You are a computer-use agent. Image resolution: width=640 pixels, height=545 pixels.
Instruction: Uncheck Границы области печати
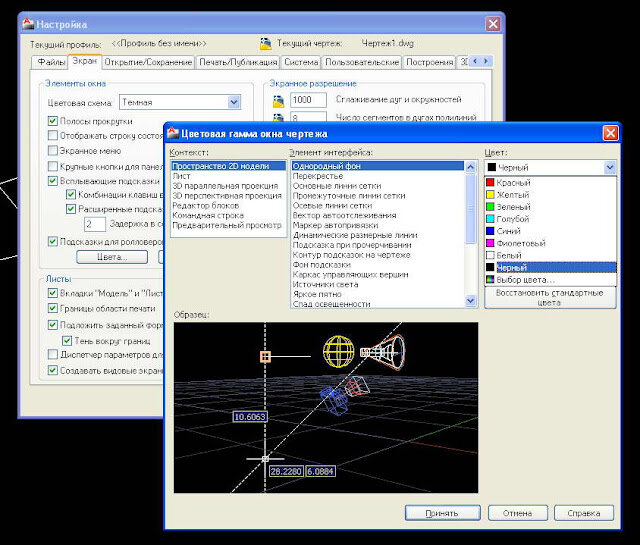[x=53, y=308]
